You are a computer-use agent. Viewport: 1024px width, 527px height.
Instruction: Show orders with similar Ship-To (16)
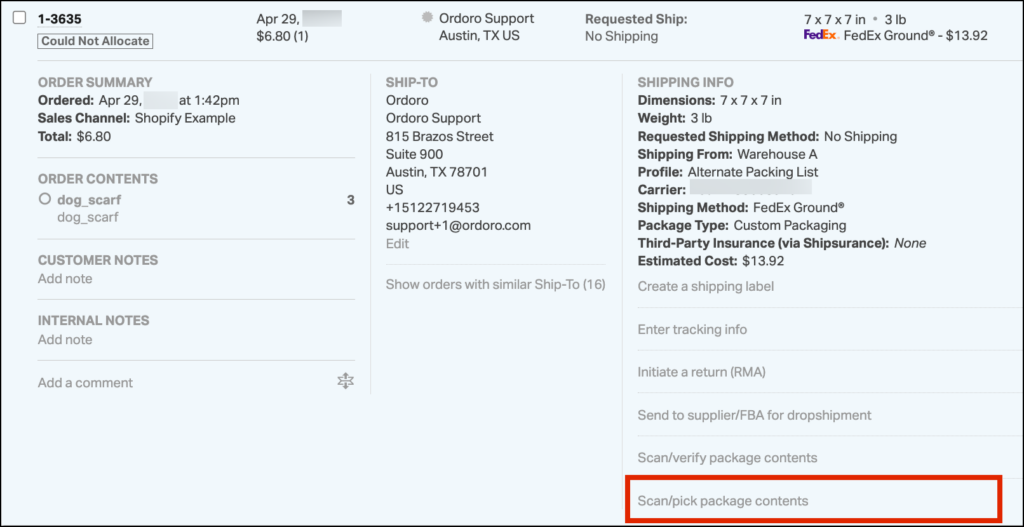pyautogui.click(x=496, y=285)
